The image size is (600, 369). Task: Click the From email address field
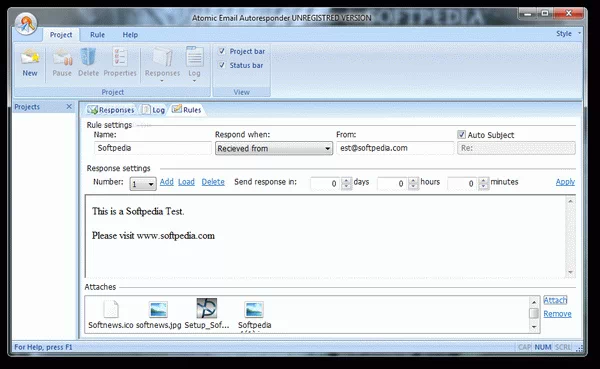395,148
